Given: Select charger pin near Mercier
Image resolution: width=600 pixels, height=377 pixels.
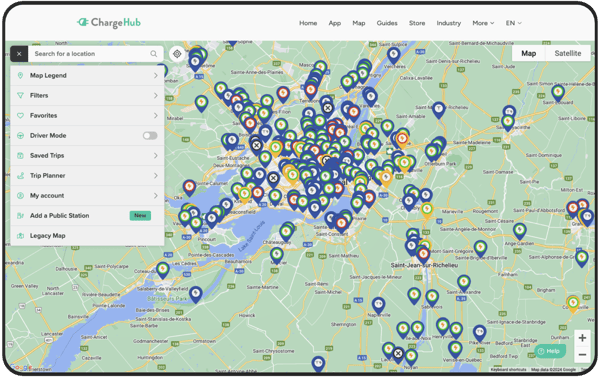Looking at the screenshot, I should point(277,256).
